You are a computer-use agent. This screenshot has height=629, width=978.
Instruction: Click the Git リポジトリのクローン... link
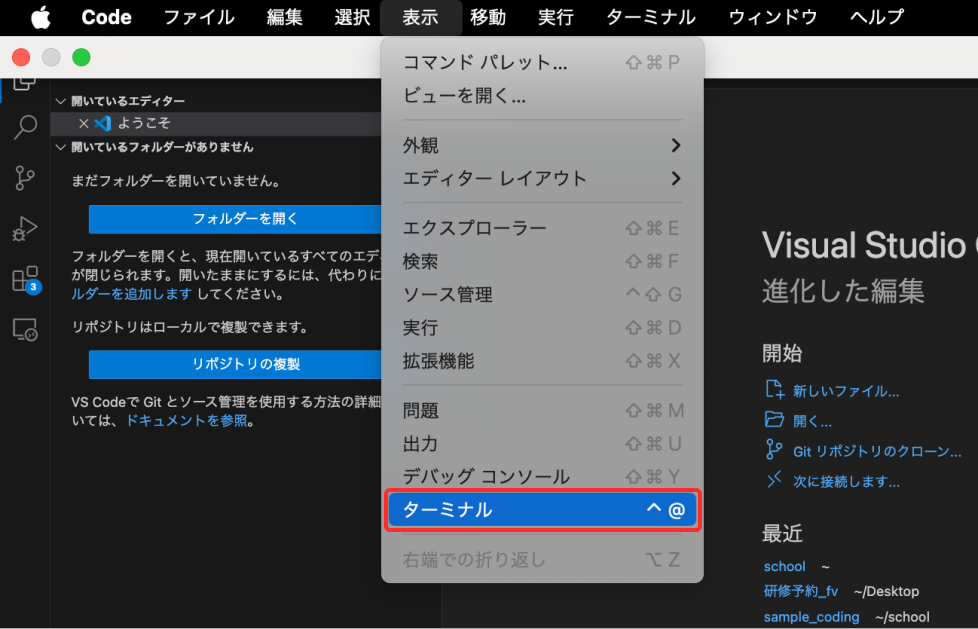(x=877, y=451)
